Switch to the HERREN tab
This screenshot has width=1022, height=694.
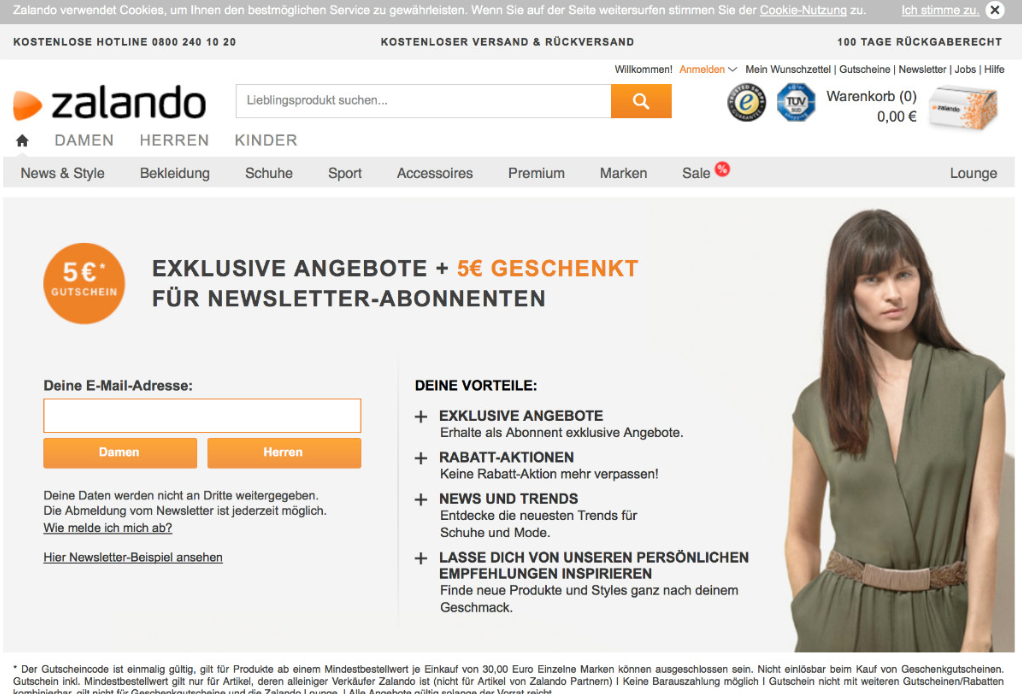[x=174, y=140]
